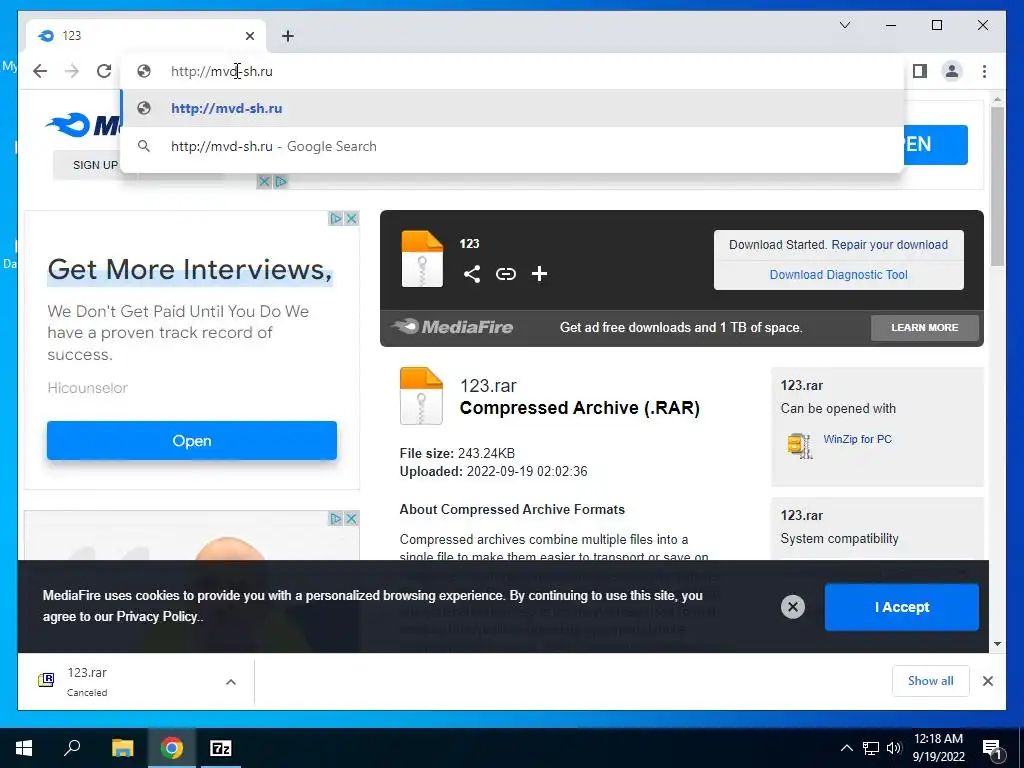Click About Compressed Archive Formats heading
This screenshot has height=768, width=1024.
pos(512,509)
